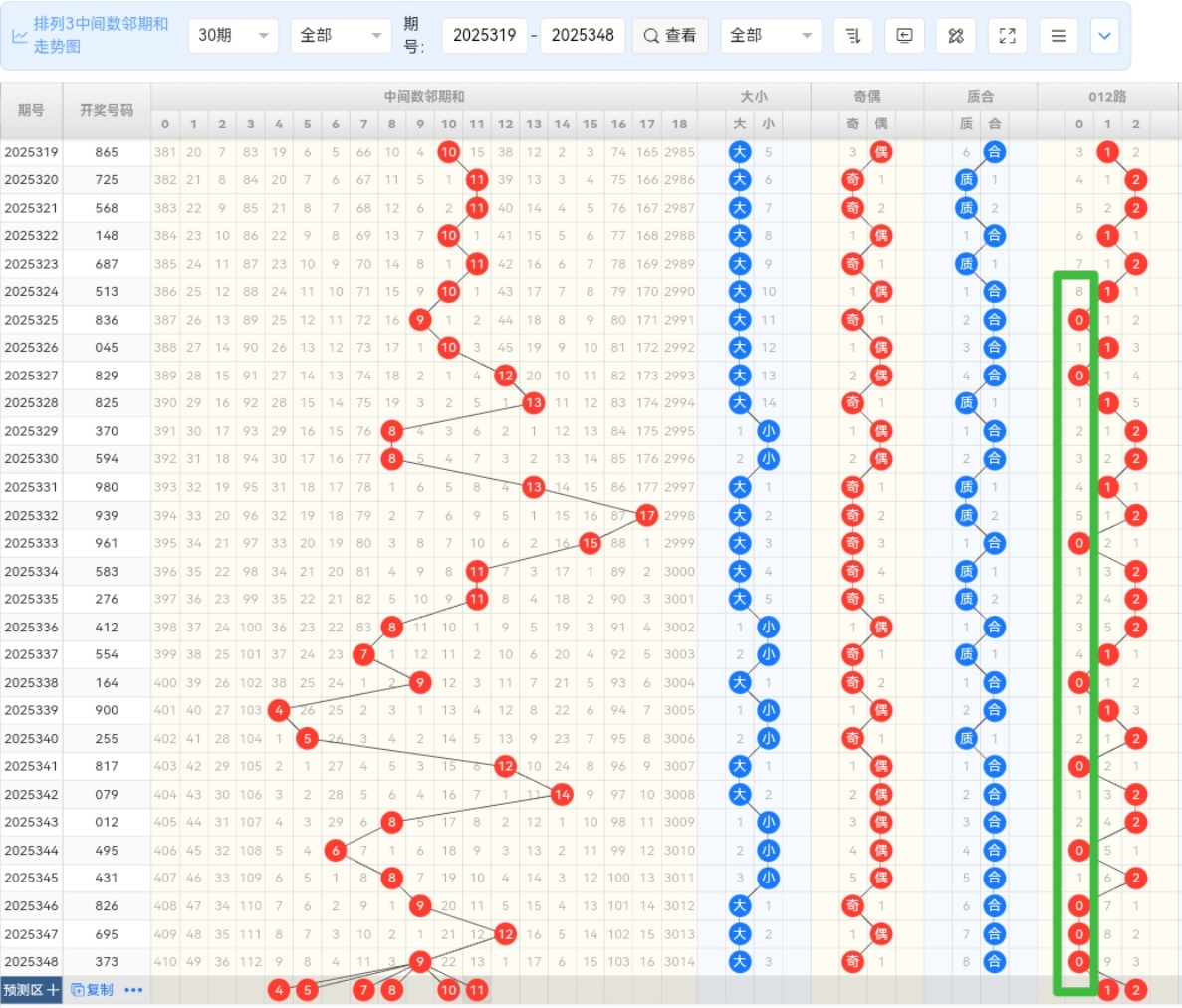Screen dimensions: 1182x1008
Task: Click the 期号 column header
Action: click(31, 111)
